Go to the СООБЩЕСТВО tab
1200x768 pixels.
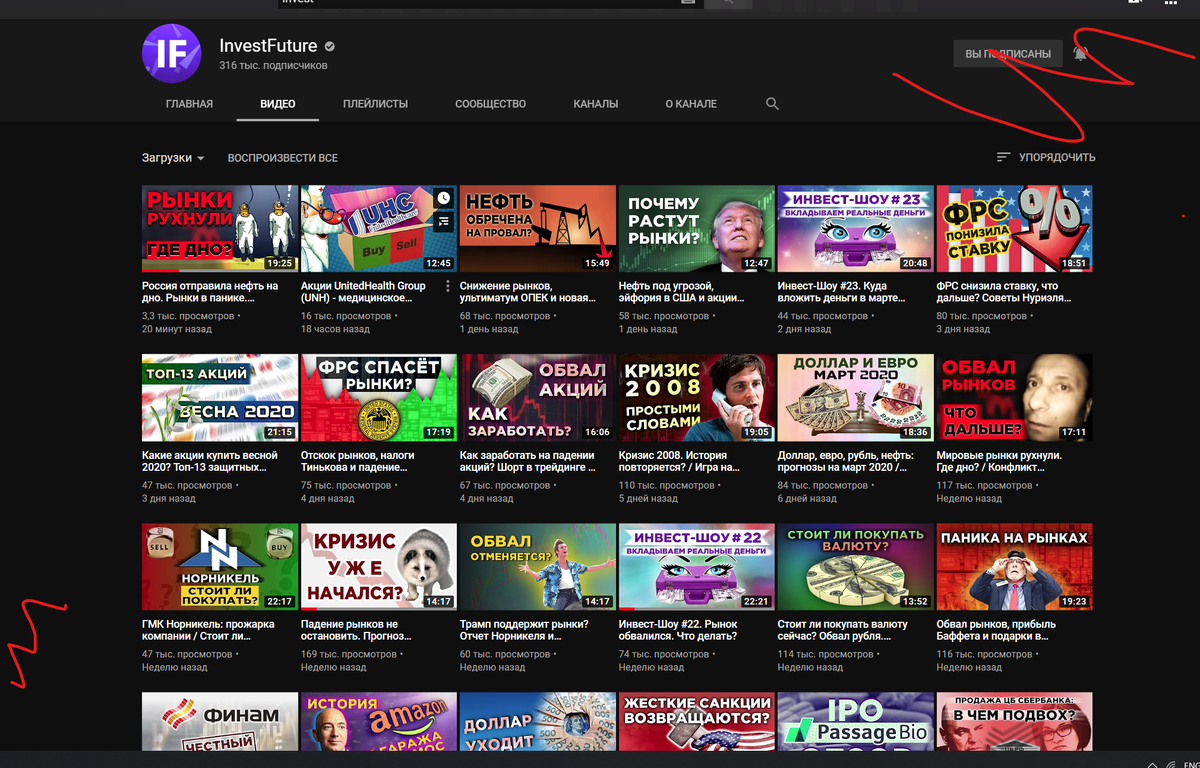pos(490,104)
